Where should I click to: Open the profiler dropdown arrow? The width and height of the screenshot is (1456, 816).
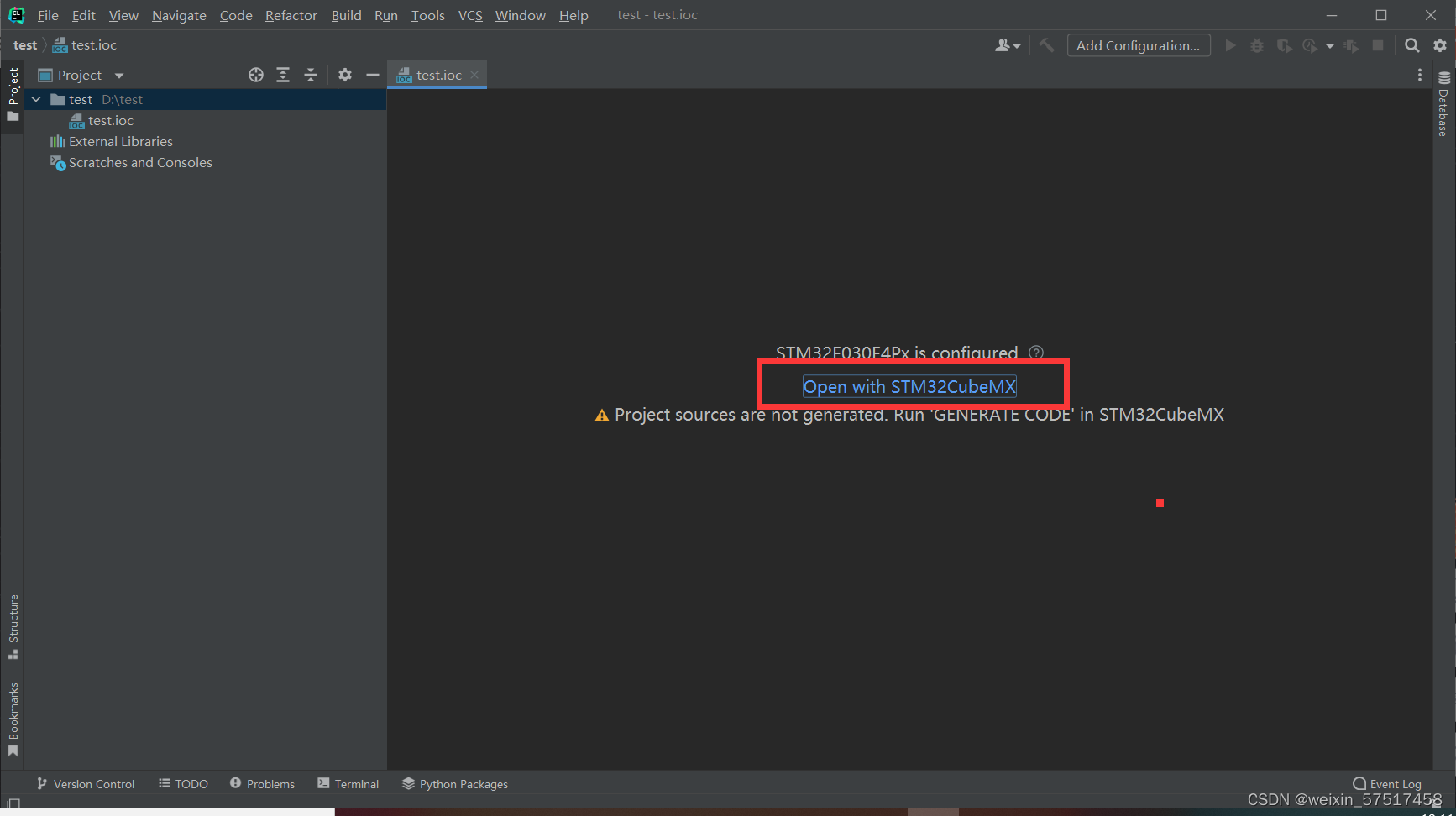tap(1330, 46)
